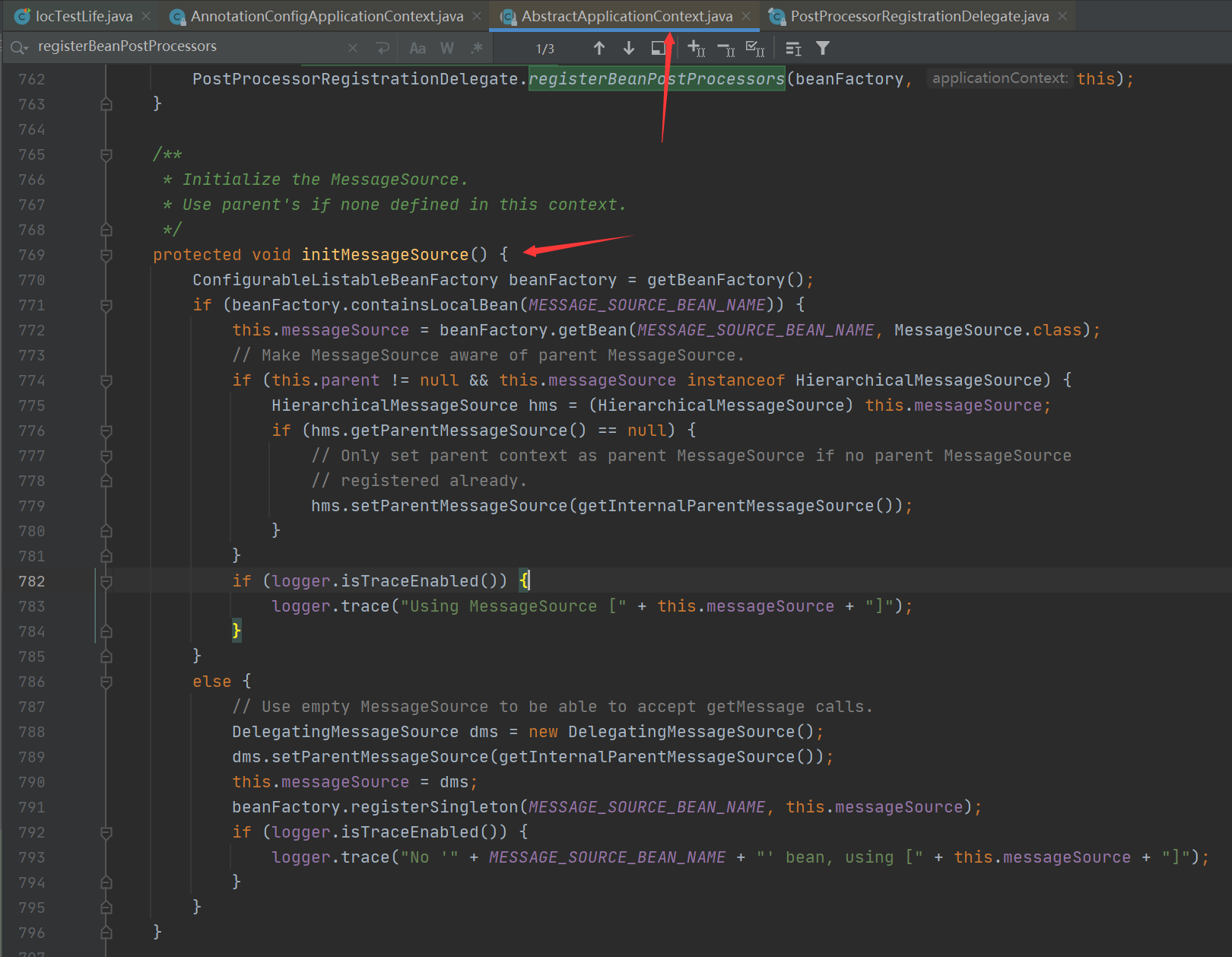Collapse the initMessageSource method at line 769
This screenshot has height=957, width=1232.
(106, 255)
